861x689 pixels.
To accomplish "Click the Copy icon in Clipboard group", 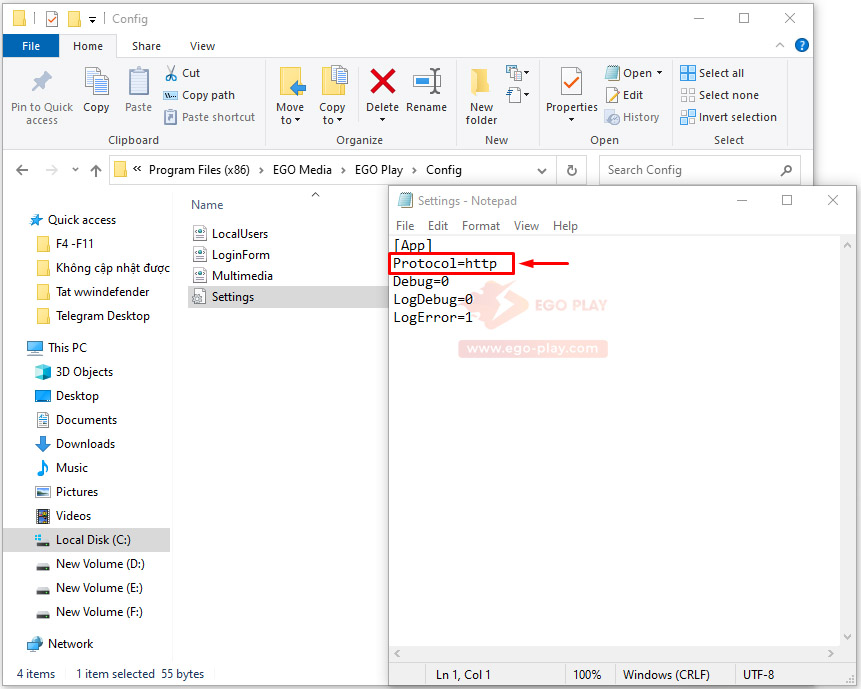I will 96,82.
